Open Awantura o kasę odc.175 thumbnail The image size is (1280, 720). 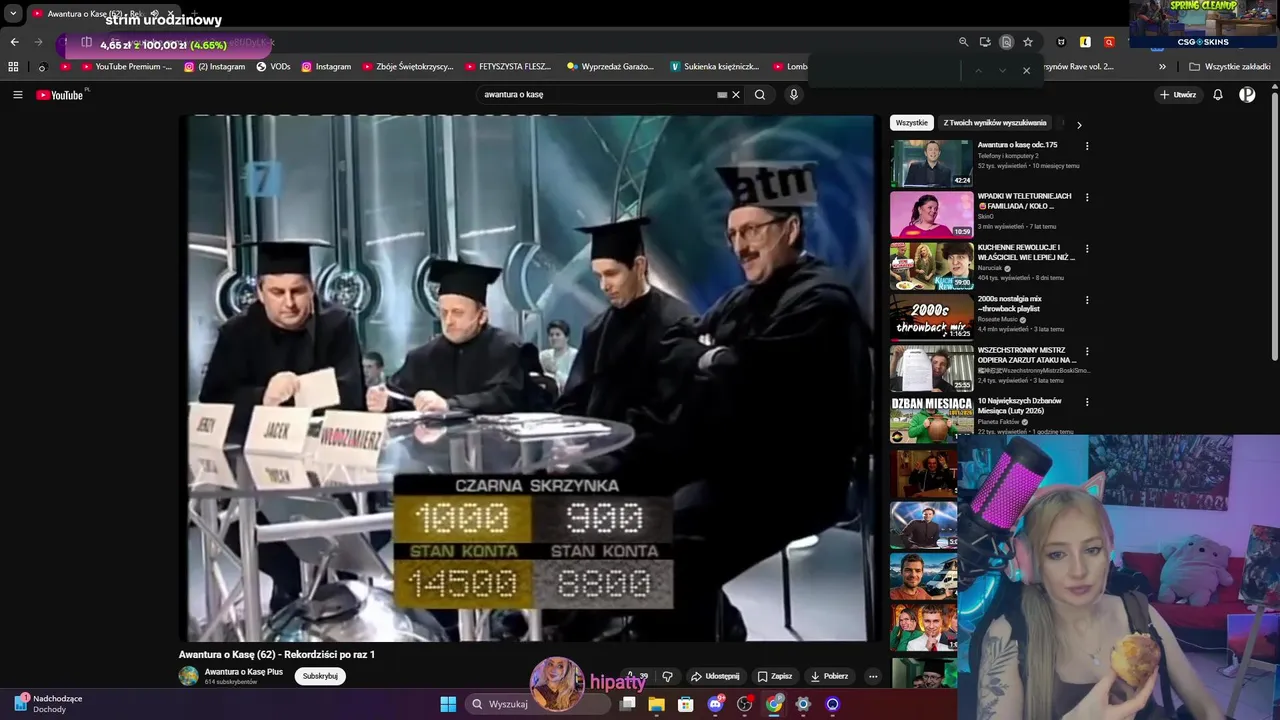[x=931, y=163]
